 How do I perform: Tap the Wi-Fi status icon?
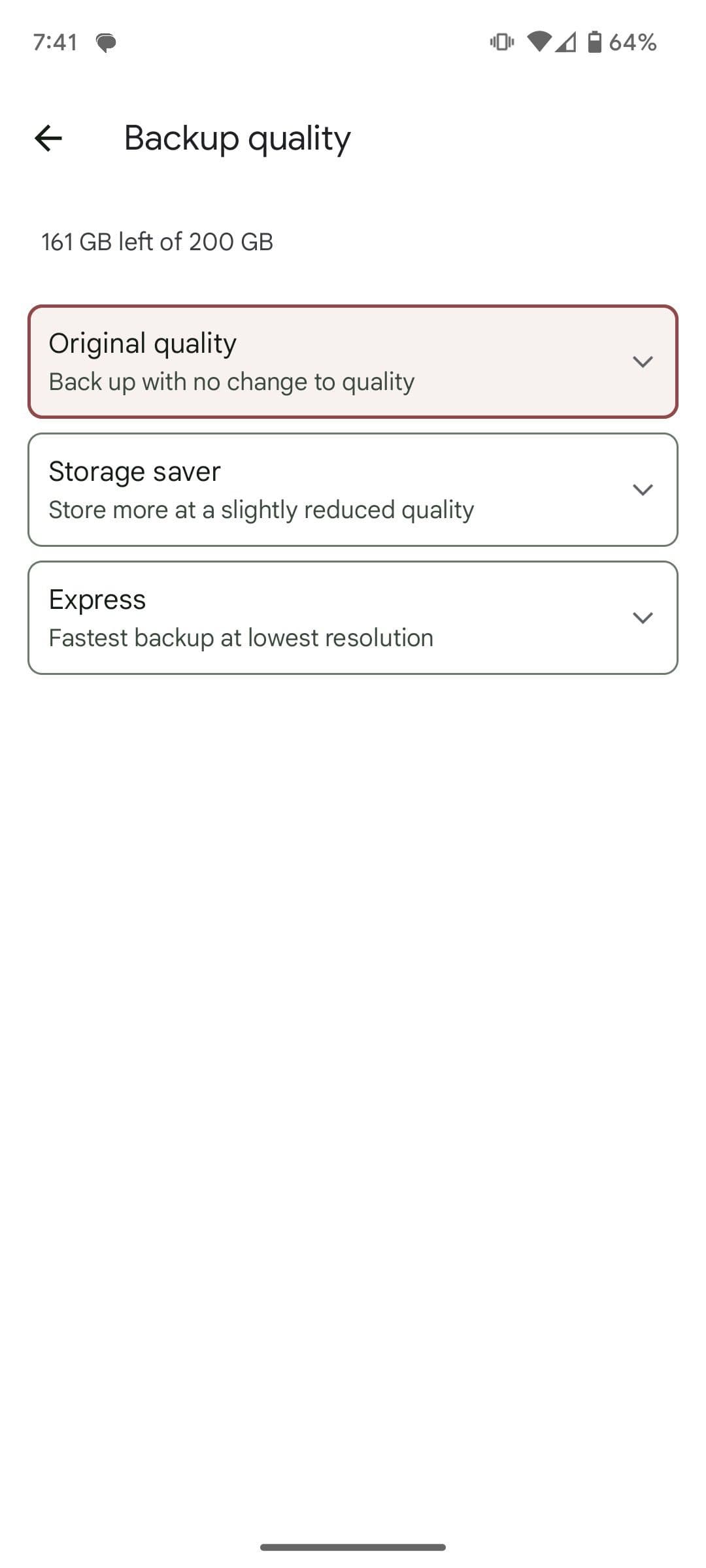click(x=539, y=42)
